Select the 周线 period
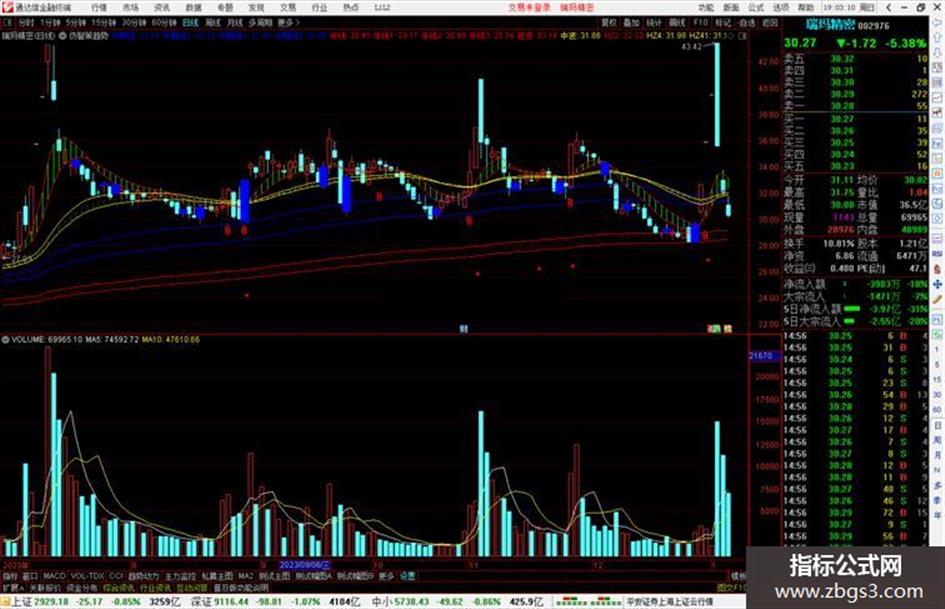 (x=213, y=23)
